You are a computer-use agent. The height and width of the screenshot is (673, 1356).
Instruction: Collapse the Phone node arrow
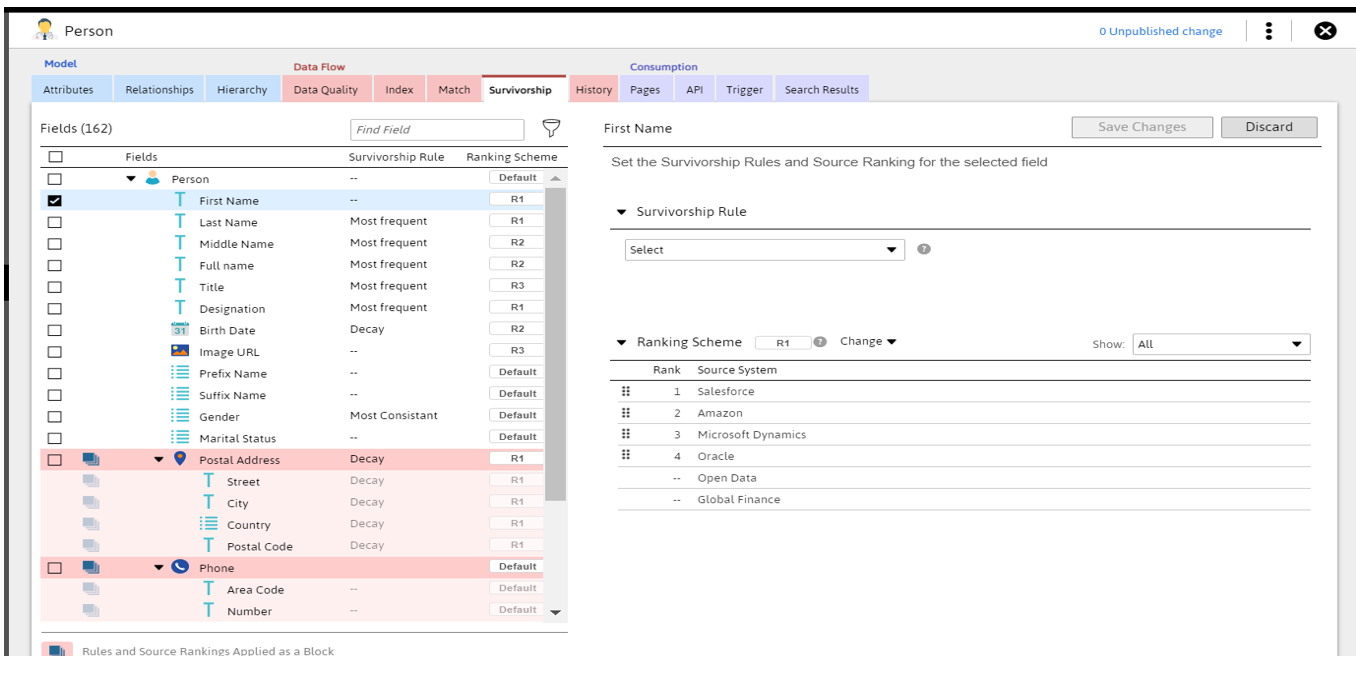pyautogui.click(x=159, y=568)
